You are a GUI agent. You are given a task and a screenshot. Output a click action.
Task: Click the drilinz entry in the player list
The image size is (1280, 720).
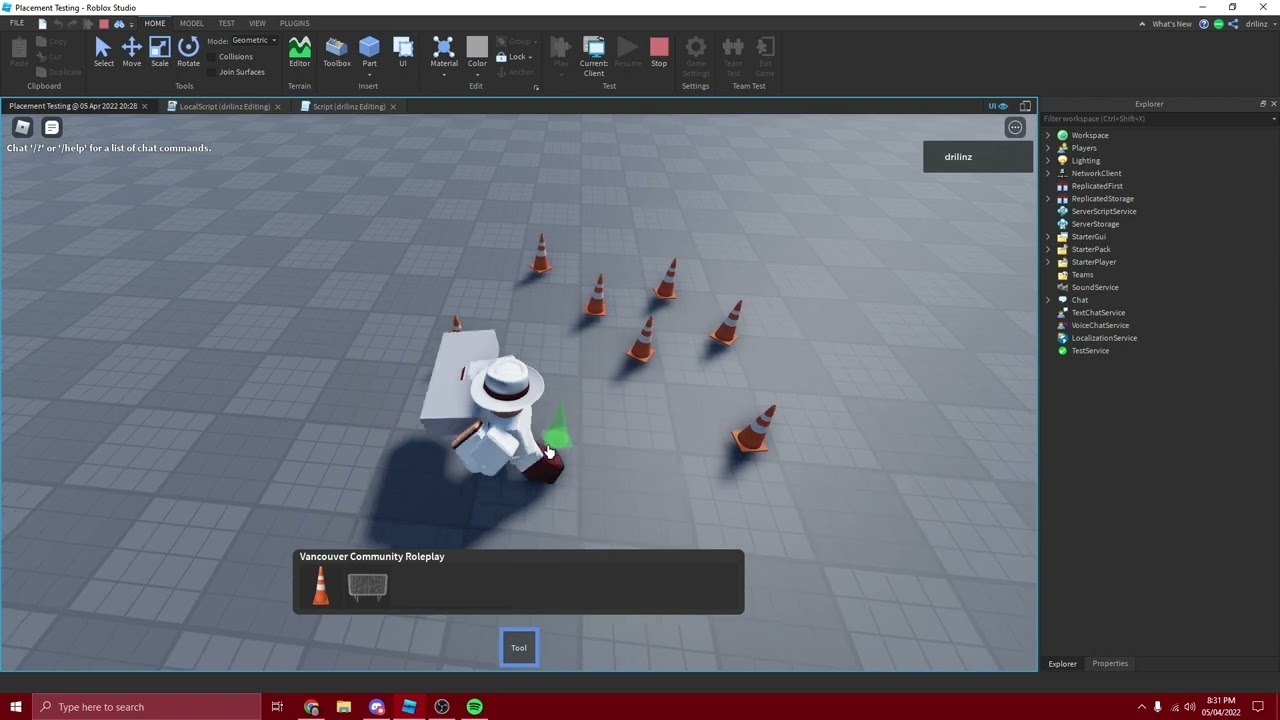[978, 157]
